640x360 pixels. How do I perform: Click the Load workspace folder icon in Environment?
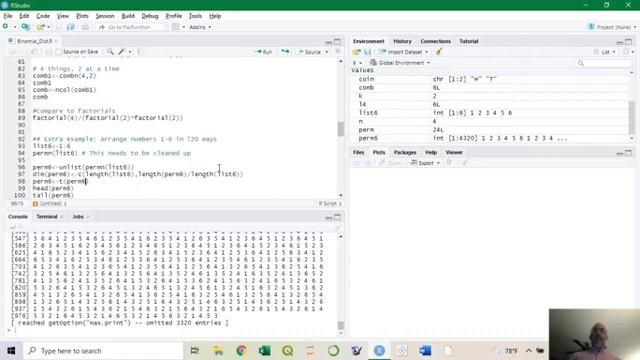point(356,52)
